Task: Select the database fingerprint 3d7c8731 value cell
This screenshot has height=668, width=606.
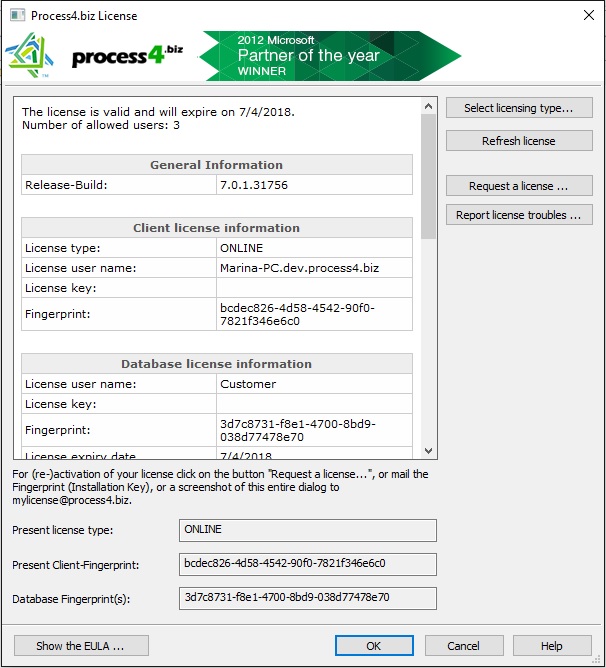Action: [314, 430]
